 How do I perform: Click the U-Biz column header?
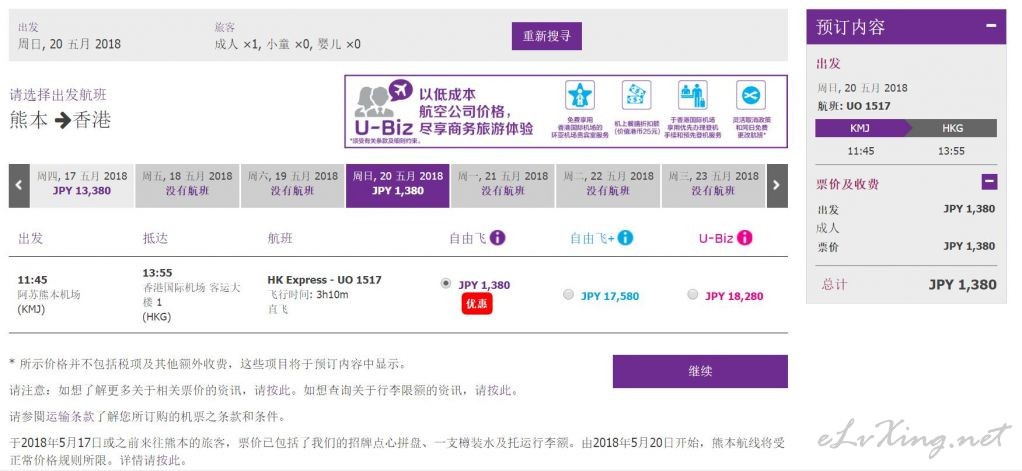(x=716, y=238)
